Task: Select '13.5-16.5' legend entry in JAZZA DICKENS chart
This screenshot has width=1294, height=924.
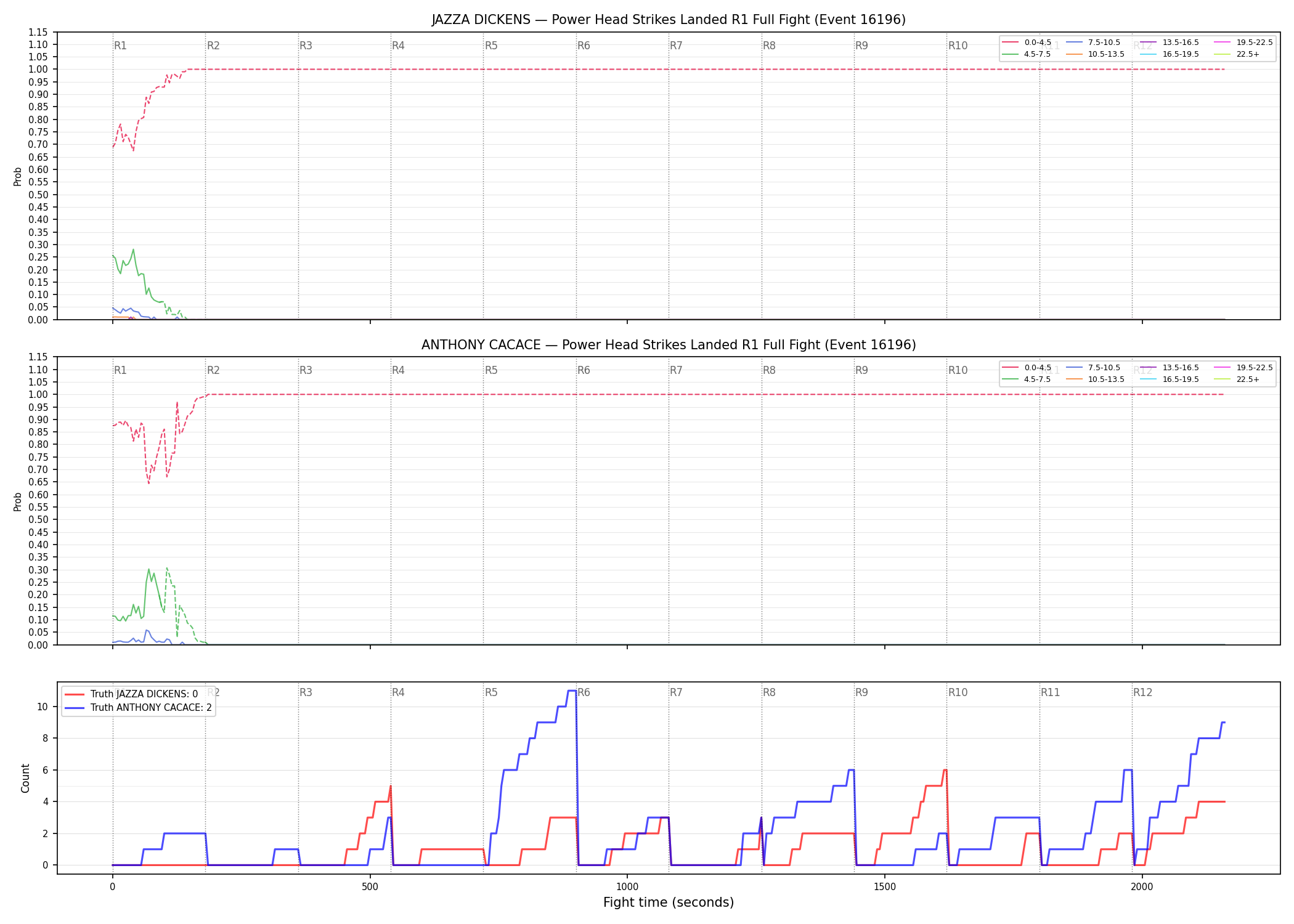Action: (x=1170, y=43)
